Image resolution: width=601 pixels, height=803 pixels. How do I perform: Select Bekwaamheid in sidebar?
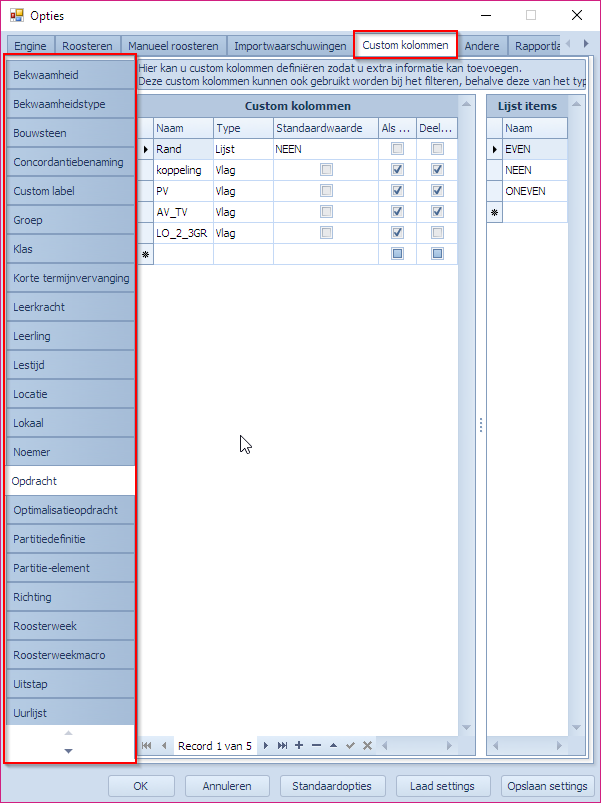(71, 75)
